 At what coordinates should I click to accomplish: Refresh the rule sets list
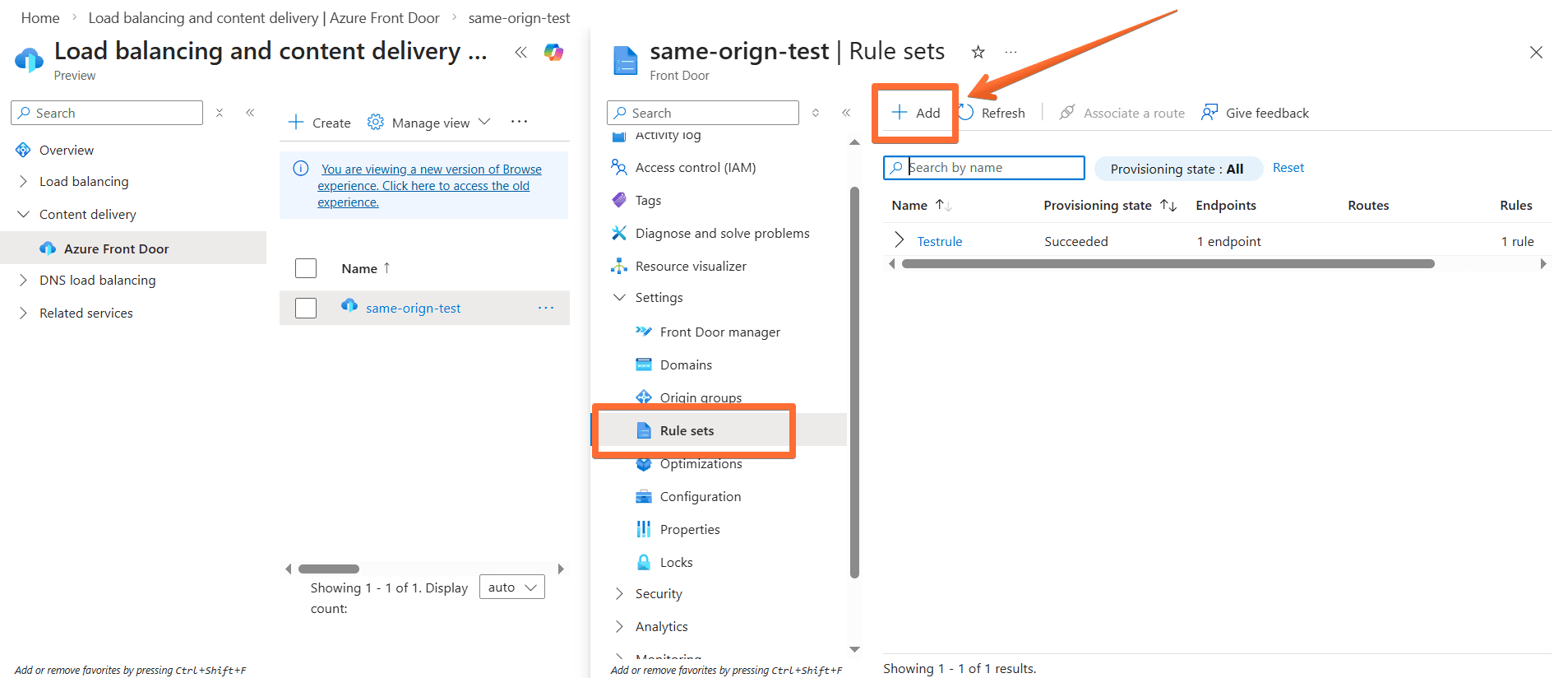click(992, 113)
